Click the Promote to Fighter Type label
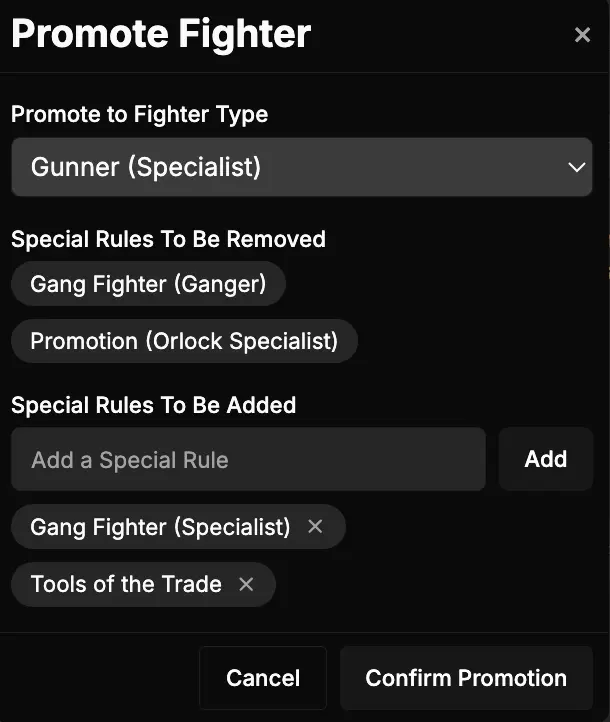The width and height of the screenshot is (610, 722). (139, 114)
